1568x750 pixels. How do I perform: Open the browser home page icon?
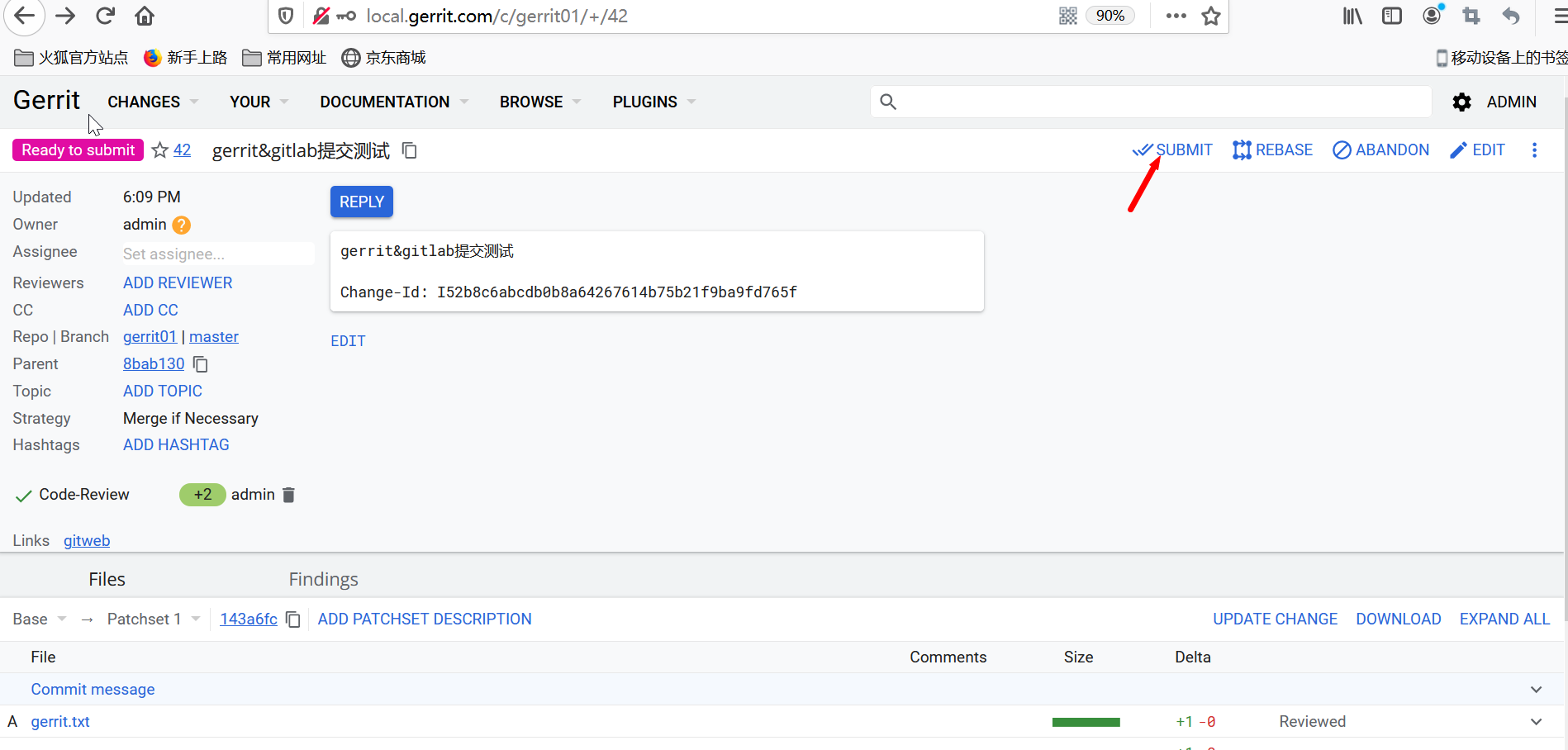click(145, 16)
